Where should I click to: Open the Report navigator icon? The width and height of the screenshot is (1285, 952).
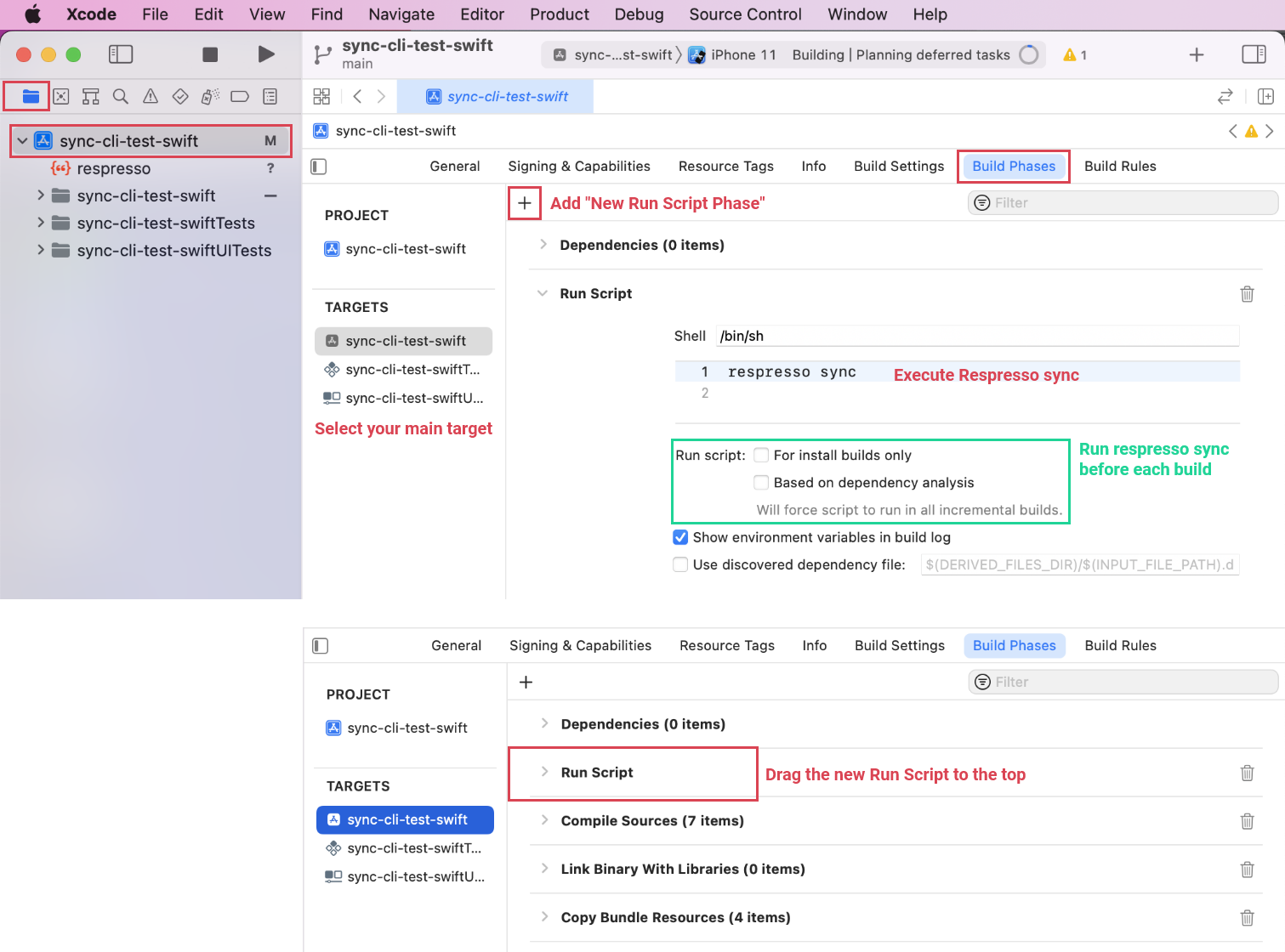point(270,96)
